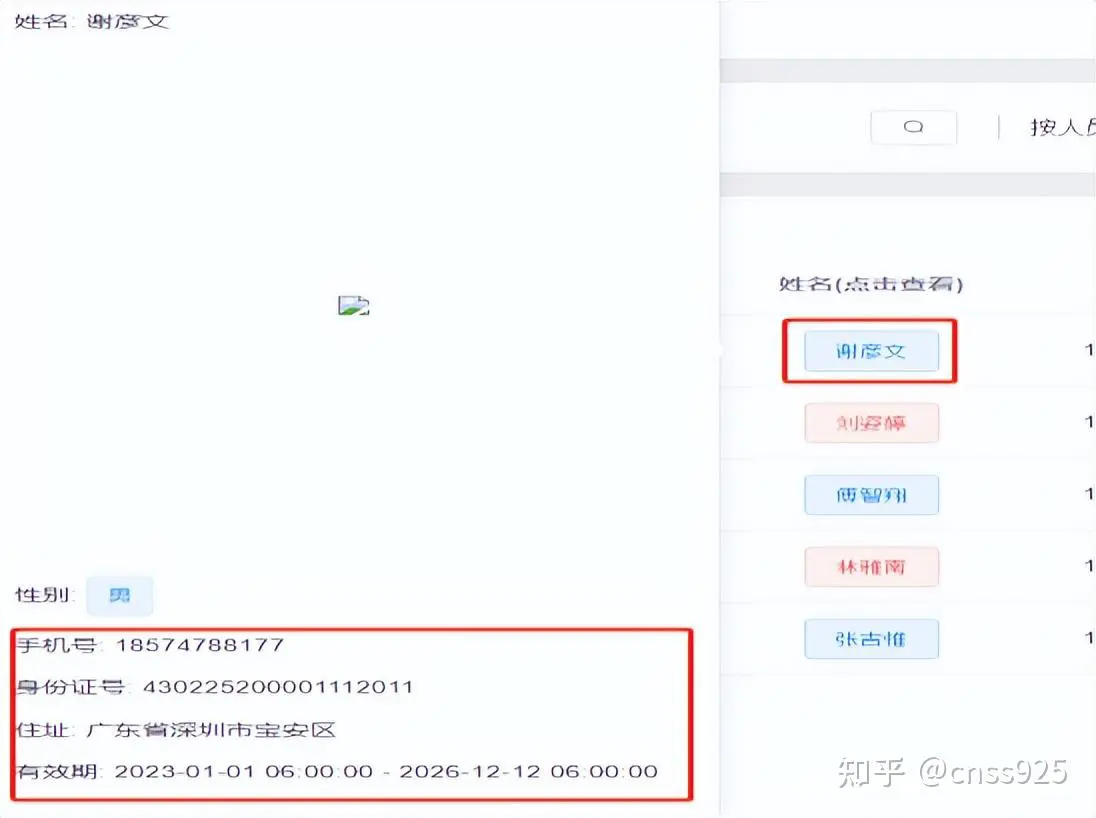Click the broken photo placeholder icon

point(354,306)
